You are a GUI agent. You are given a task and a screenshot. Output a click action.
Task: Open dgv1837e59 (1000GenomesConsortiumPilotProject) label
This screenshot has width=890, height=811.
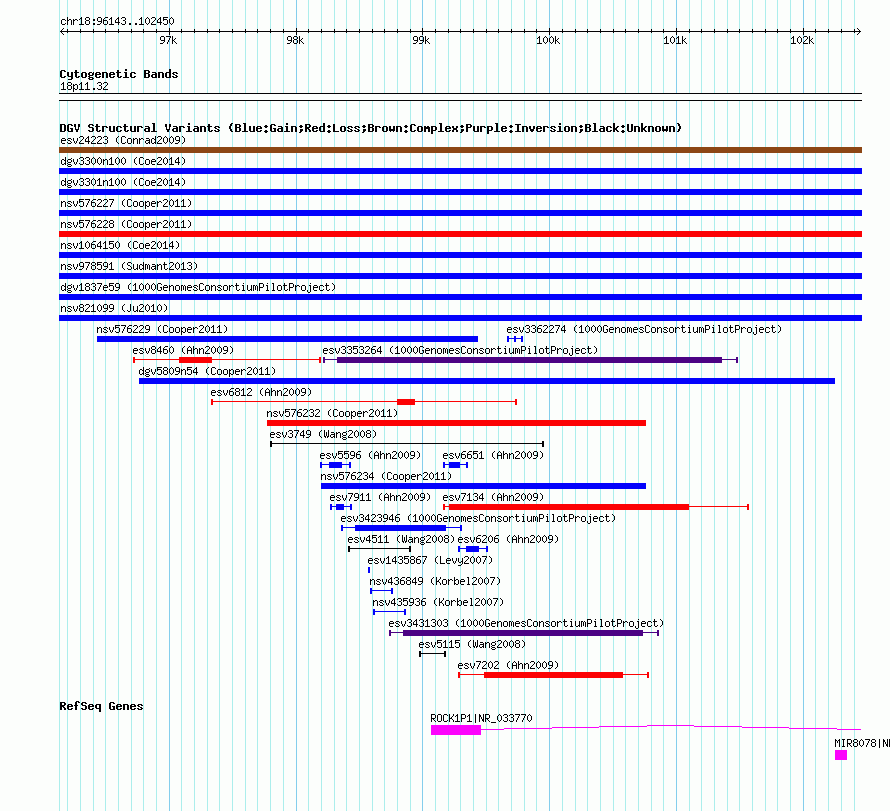click(x=198, y=287)
